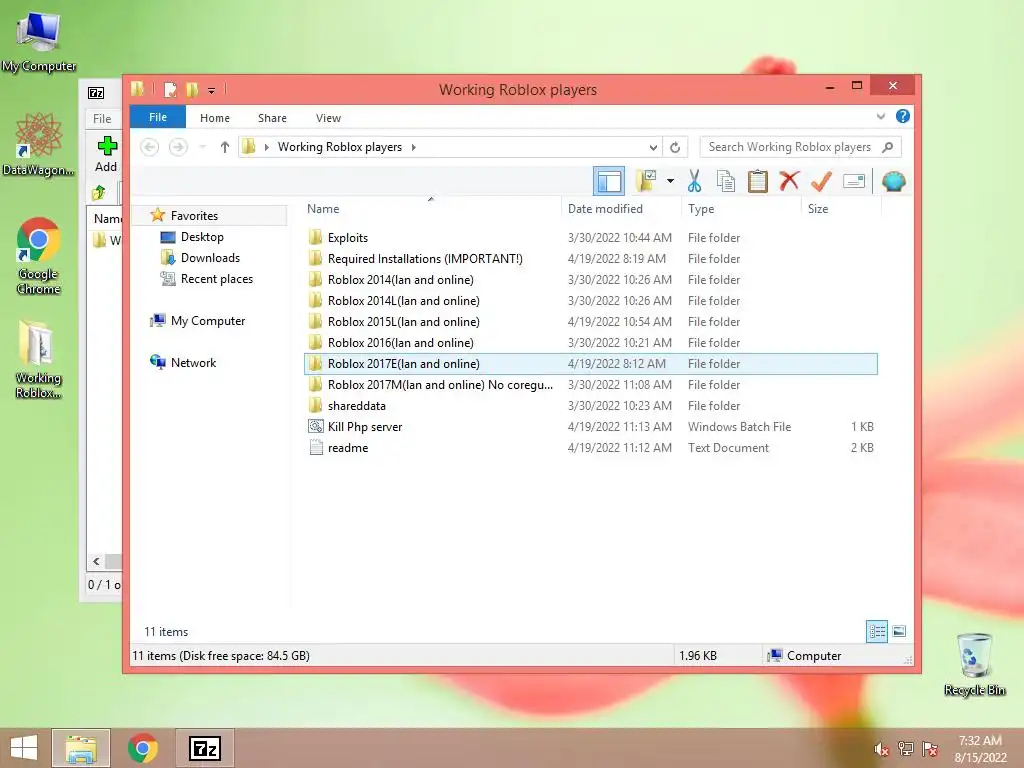1024x768 pixels.
Task: Click the Cut scissors icon
Action: click(x=694, y=181)
